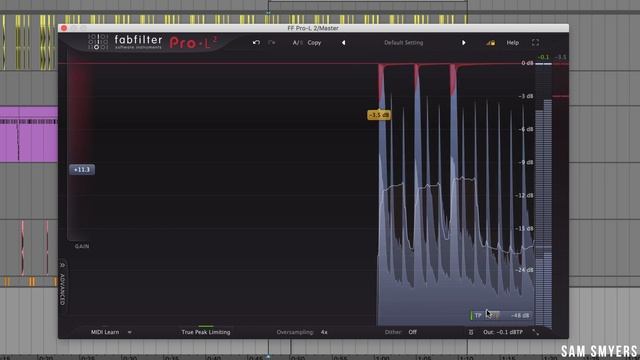Click Copy to copy A/B settings
Image resolution: width=640 pixels, height=360 pixels.
click(314, 42)
